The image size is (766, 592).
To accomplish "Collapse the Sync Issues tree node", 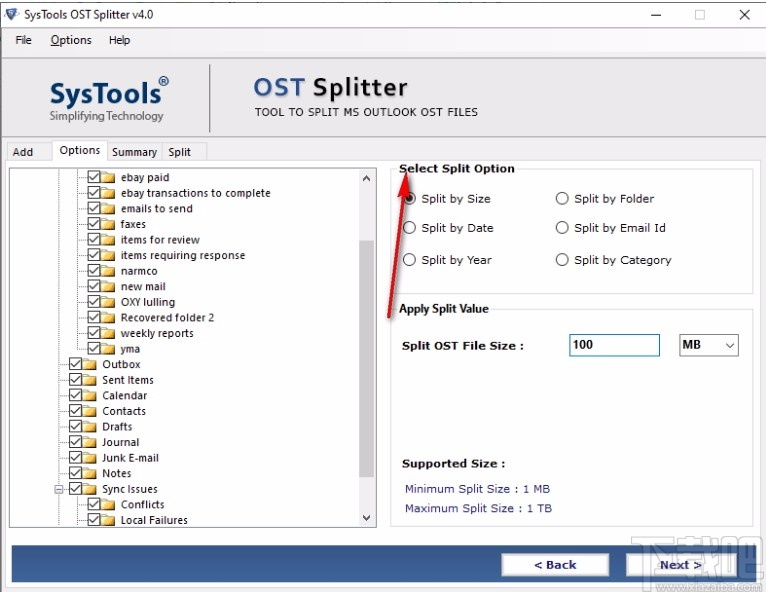I will [x=59, y=489].
